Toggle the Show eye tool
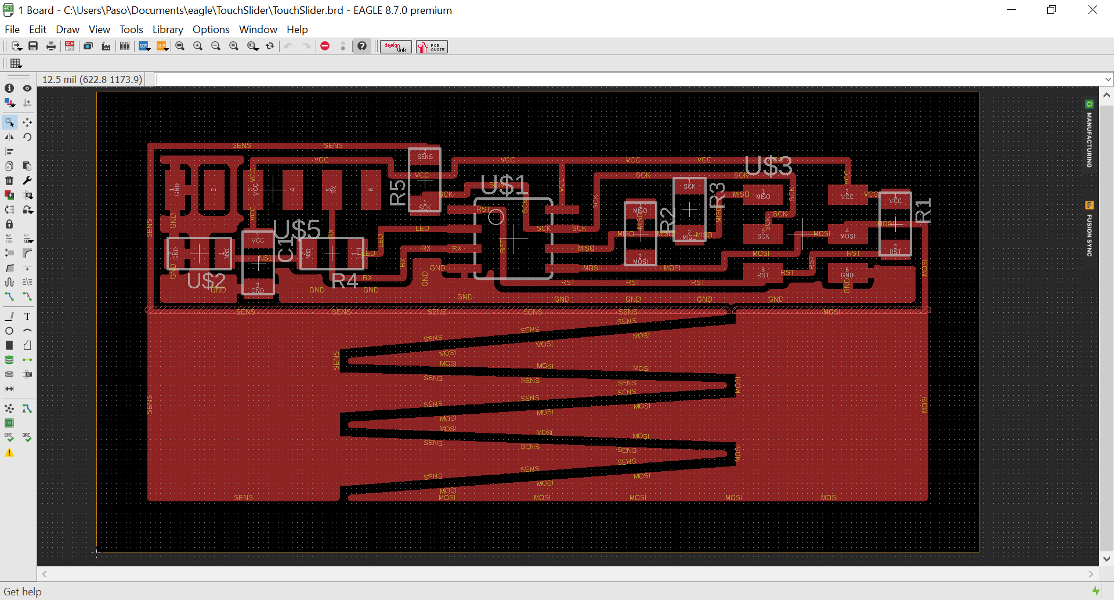1114x600 pixels. (27, 88)
